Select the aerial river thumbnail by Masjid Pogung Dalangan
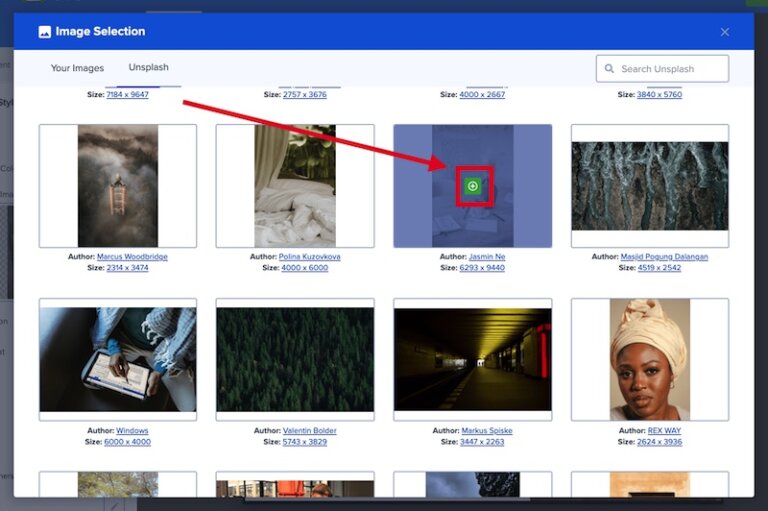Viewport: 768px width, 511px height. [x=650, y=186]
